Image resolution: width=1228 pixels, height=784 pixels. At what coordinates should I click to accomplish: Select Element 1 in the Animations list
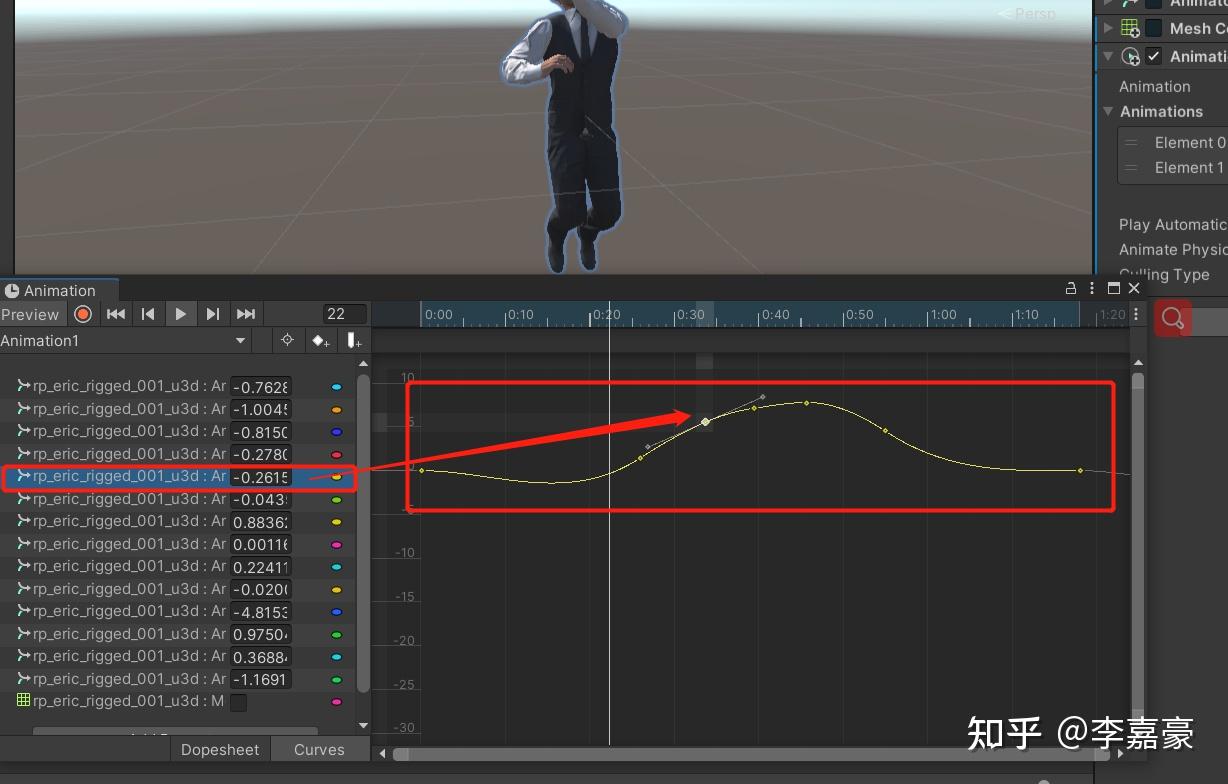pyautogui.click(x=1188, y=167)
